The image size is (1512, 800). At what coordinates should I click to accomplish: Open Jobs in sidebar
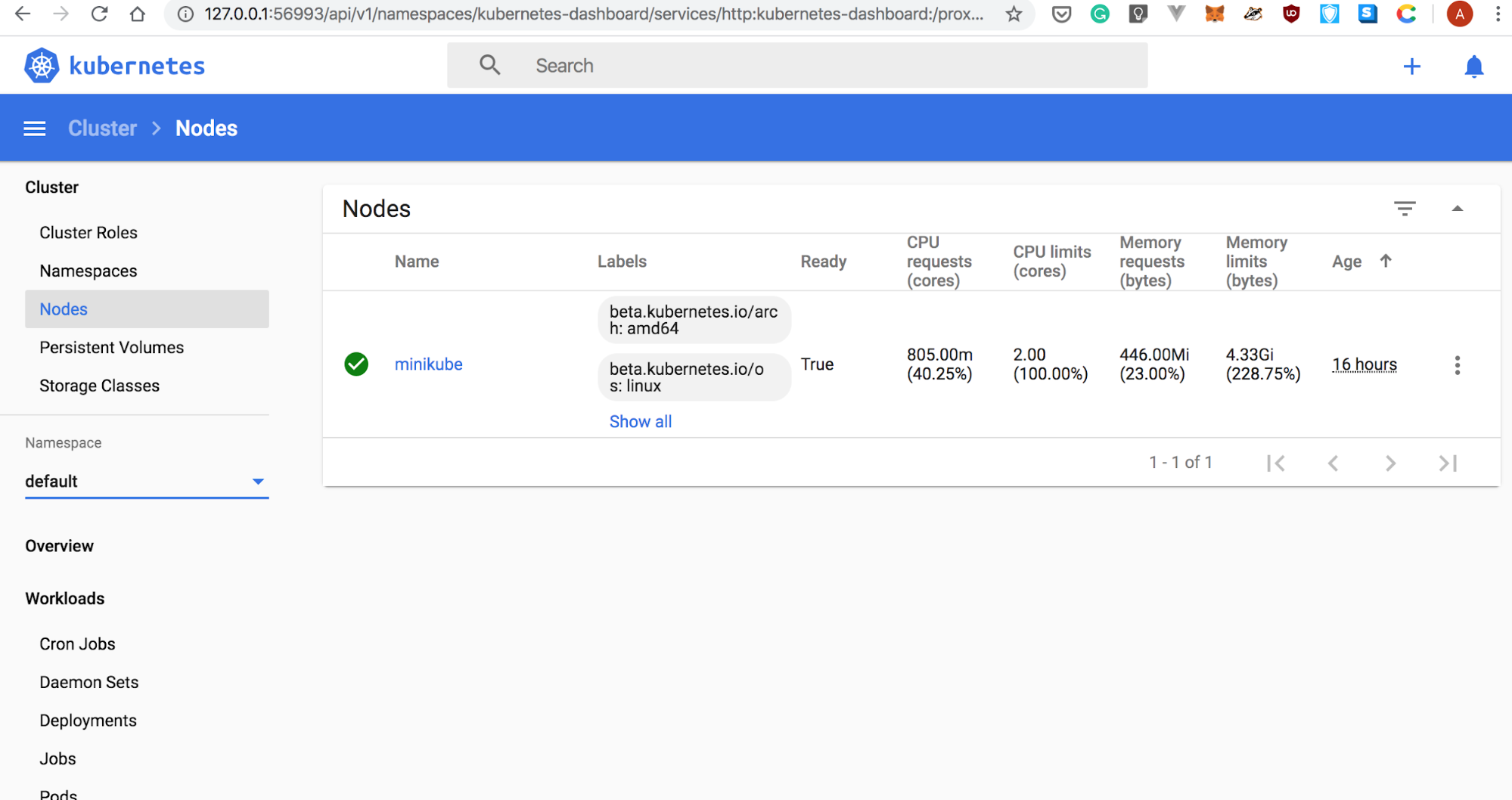pos(57,759)
